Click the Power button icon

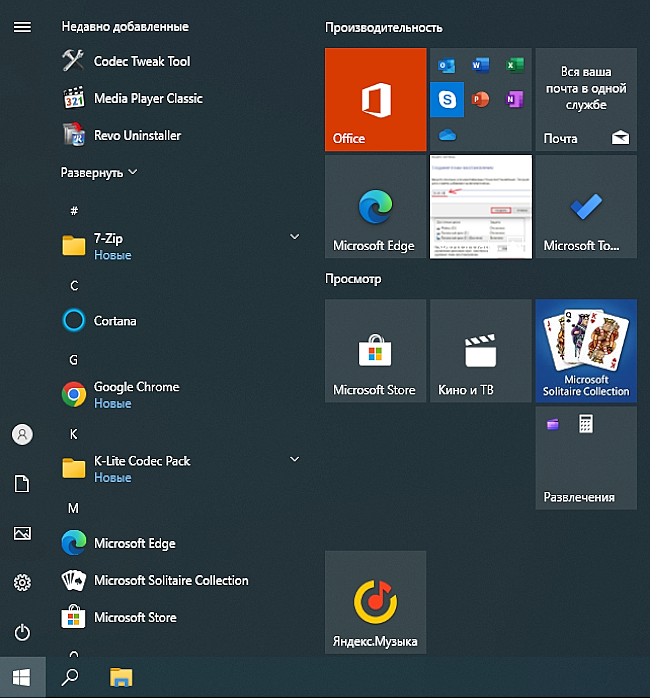[x=22, y=633]
